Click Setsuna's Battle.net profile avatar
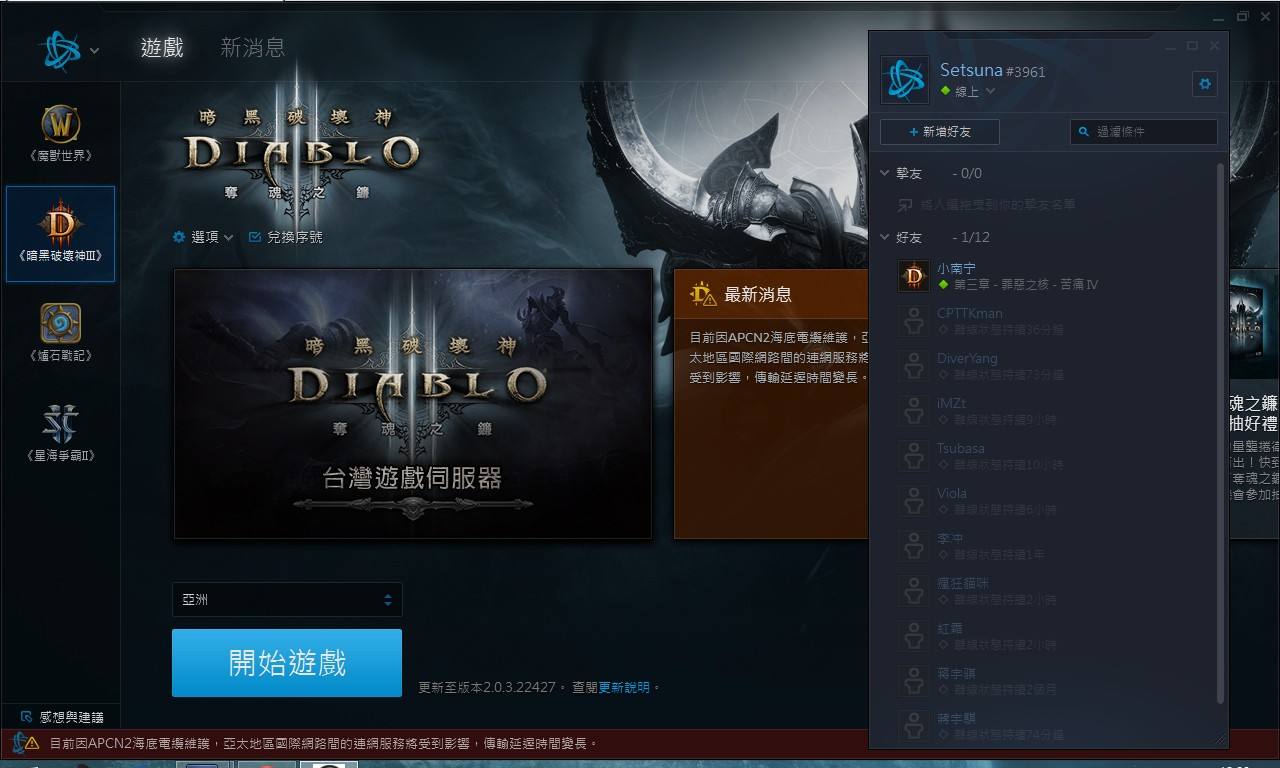1280x768 pixels. 905,79
